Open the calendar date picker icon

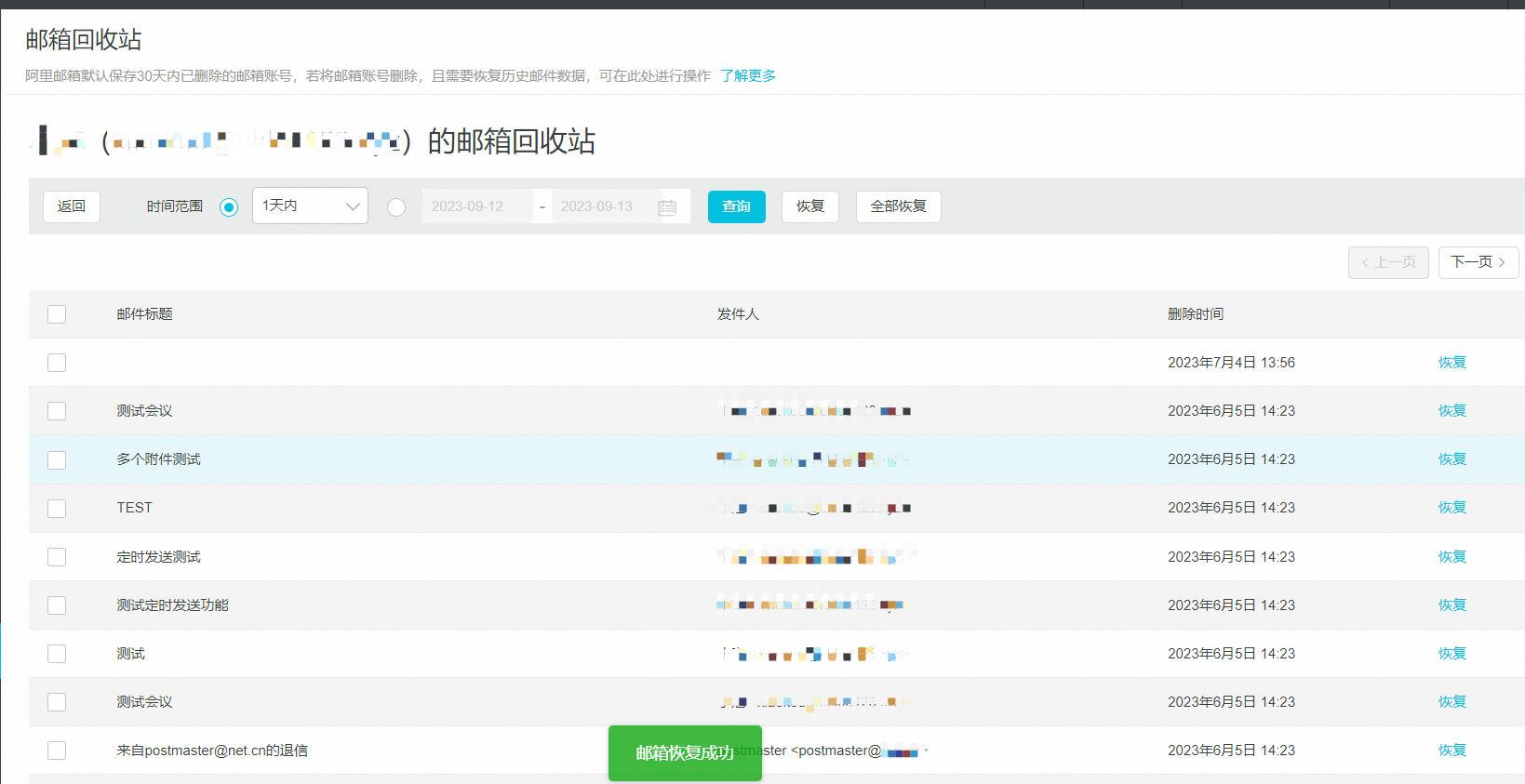tap(667, 207)
